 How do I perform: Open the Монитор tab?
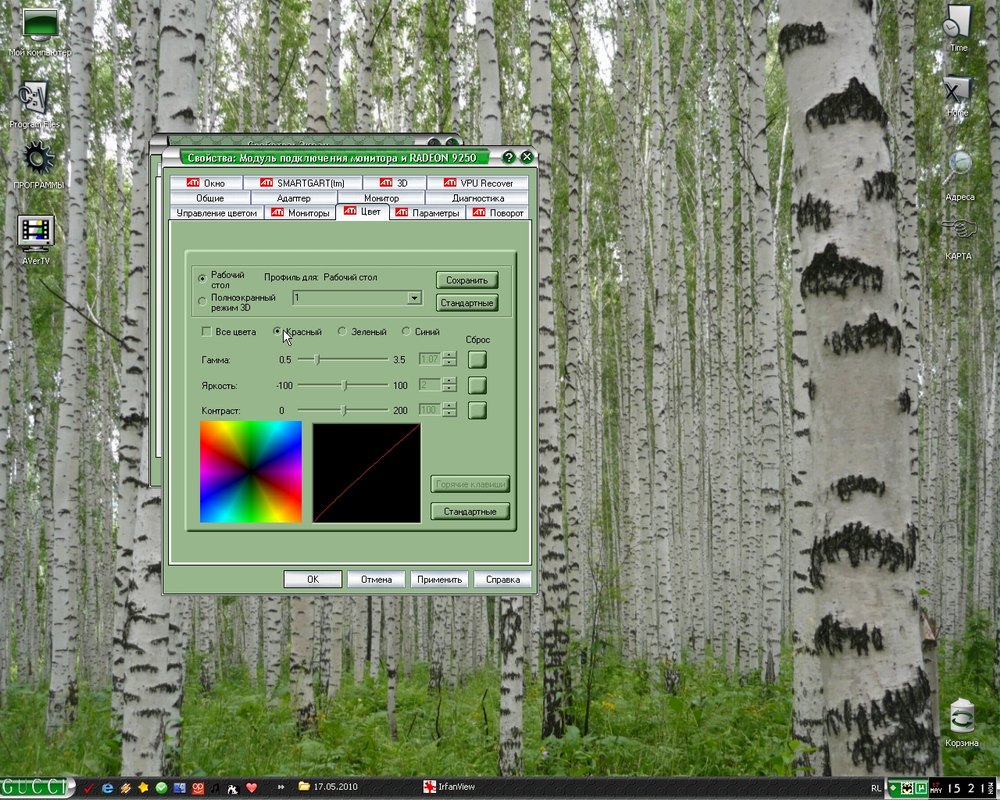(381, 198)
